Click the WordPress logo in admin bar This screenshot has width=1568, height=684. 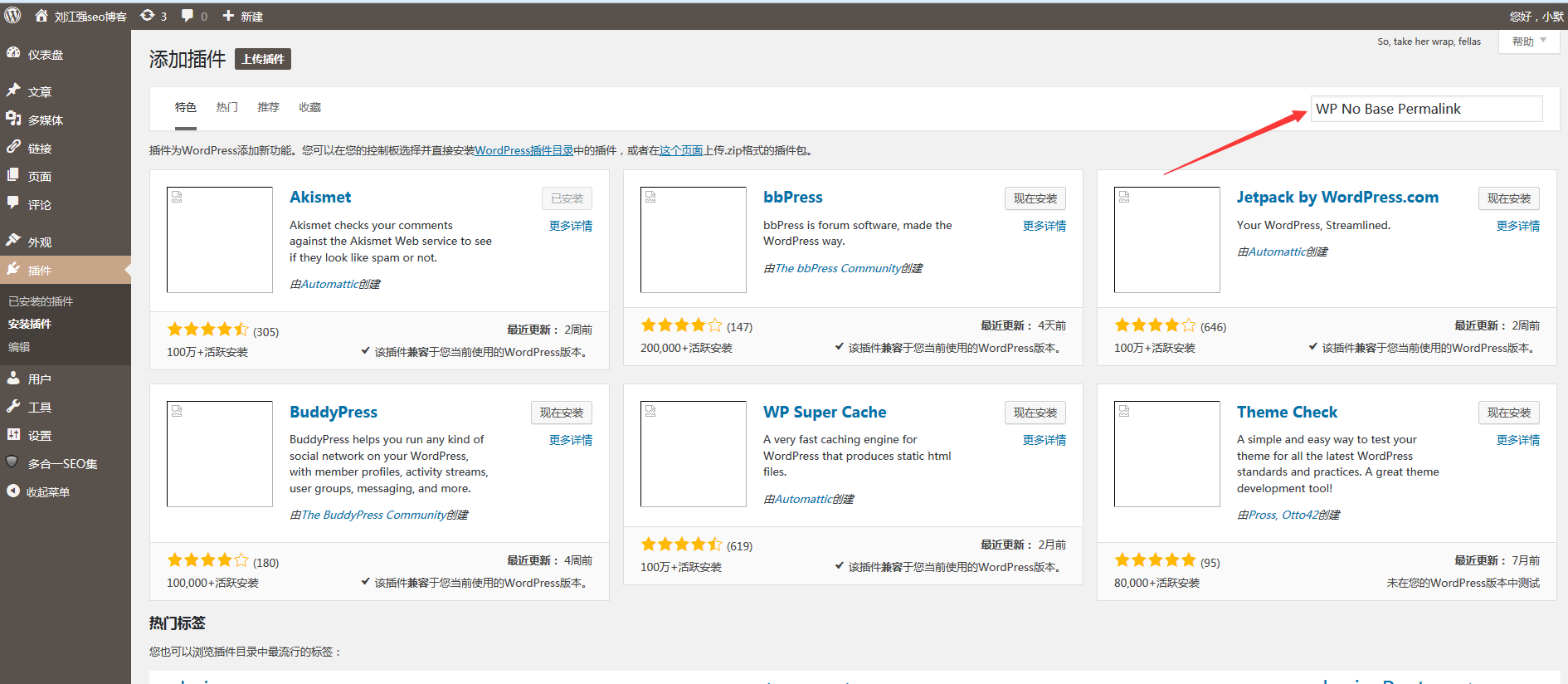tap(12, 16)
